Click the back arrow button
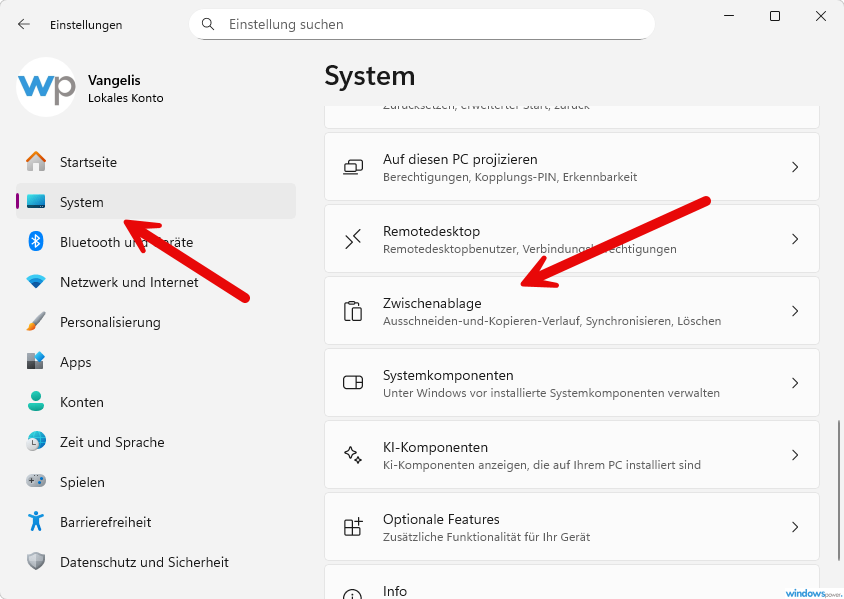Screen dimensions: 844x599 pos(22,24)
